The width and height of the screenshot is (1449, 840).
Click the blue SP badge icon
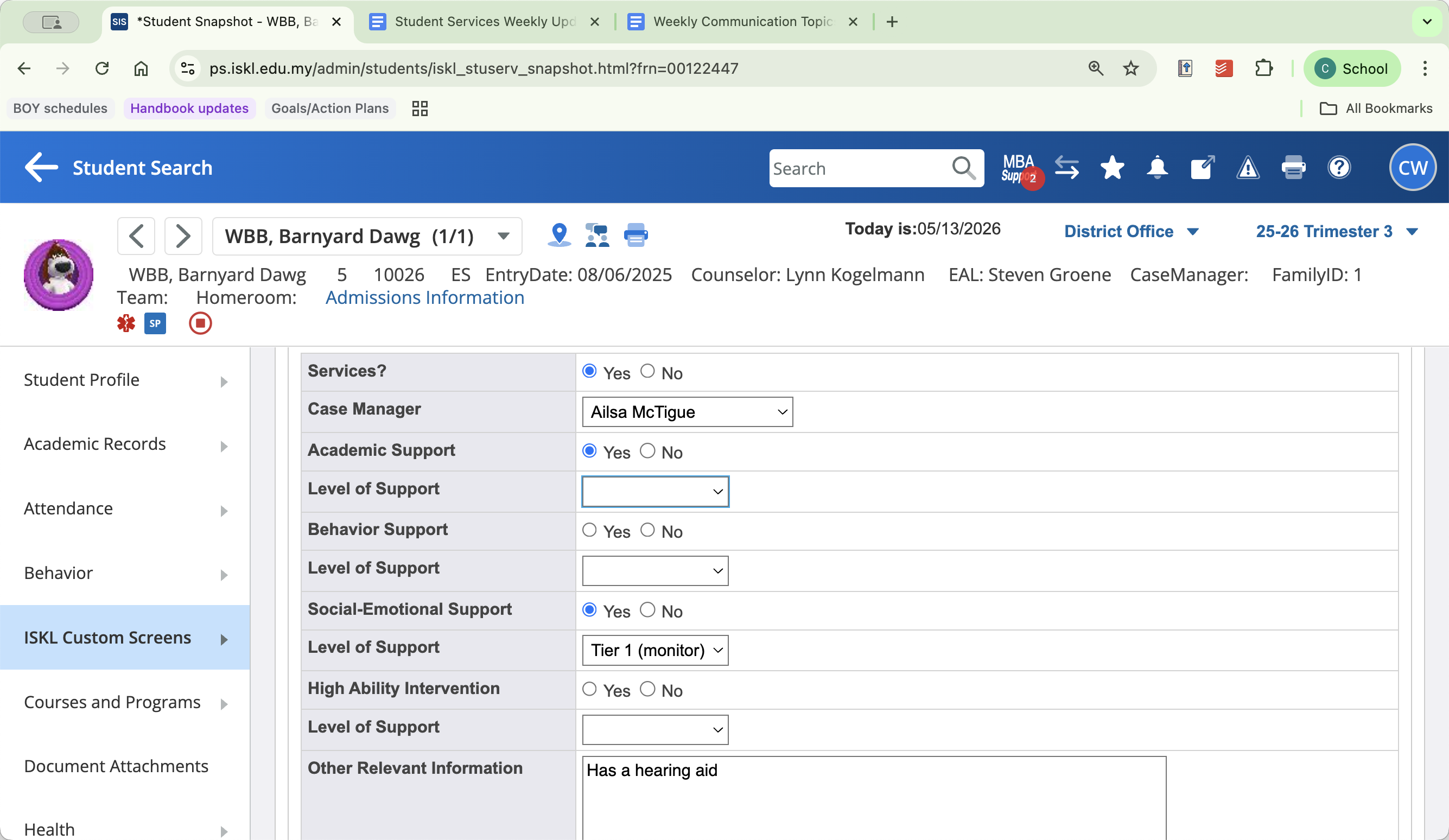[x=155, y=323]
